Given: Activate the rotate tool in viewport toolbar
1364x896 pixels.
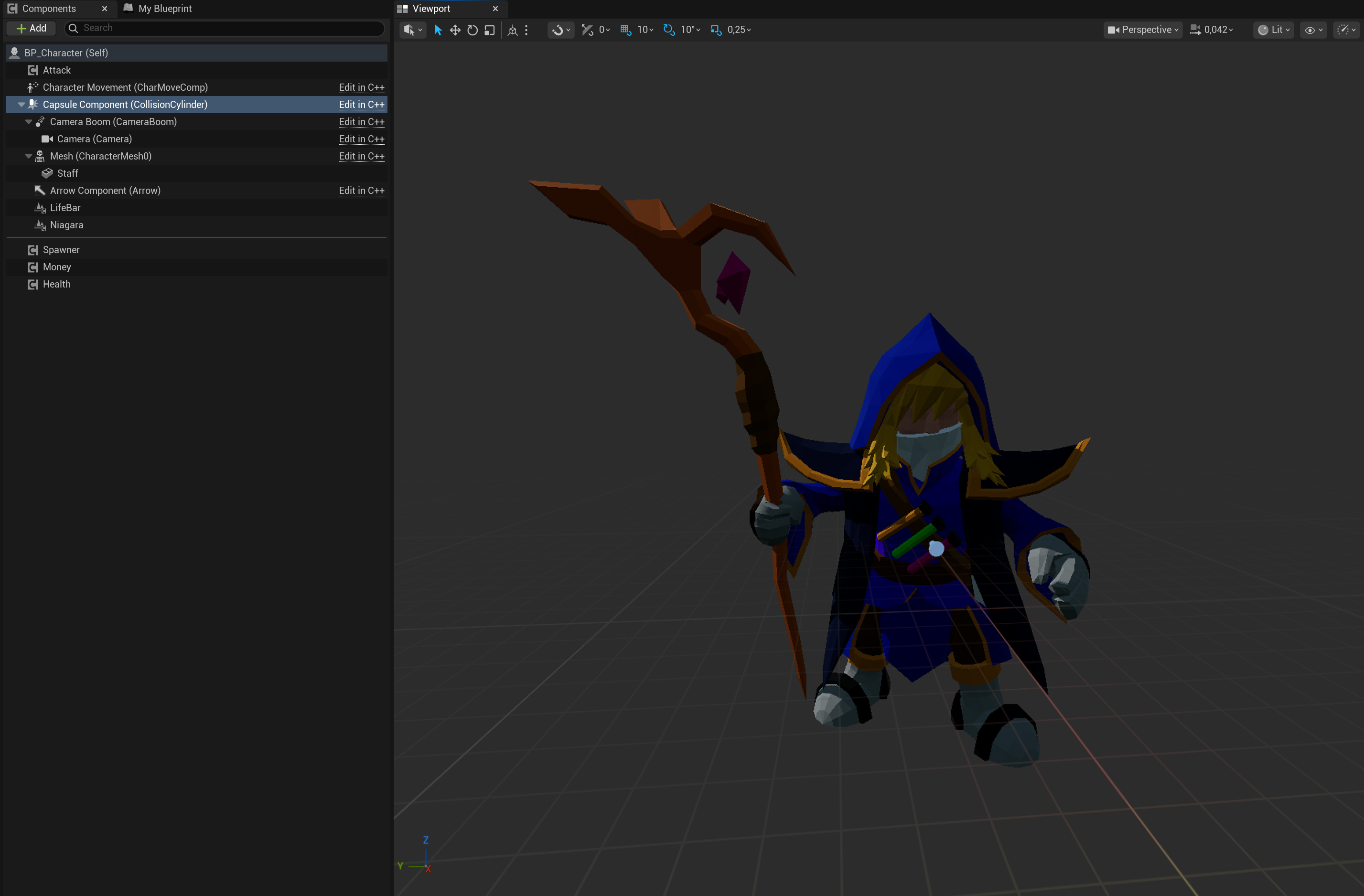Looking at the screenshot, I should 472,30.
